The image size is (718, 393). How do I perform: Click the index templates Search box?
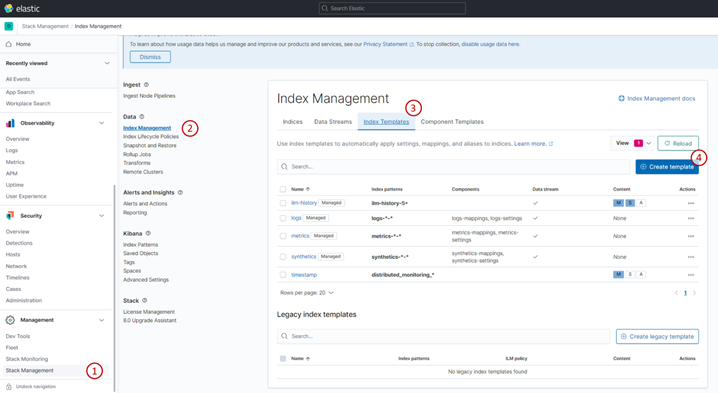click(453, 167)
